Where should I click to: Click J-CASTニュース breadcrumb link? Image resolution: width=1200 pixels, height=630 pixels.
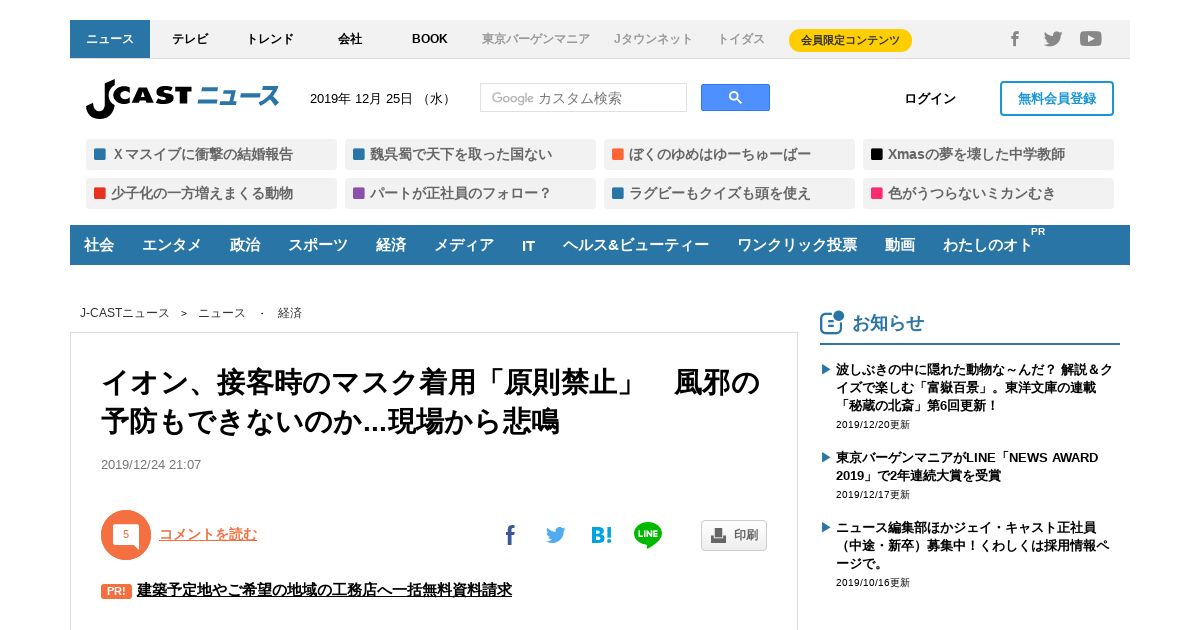(x=125, y=313)
